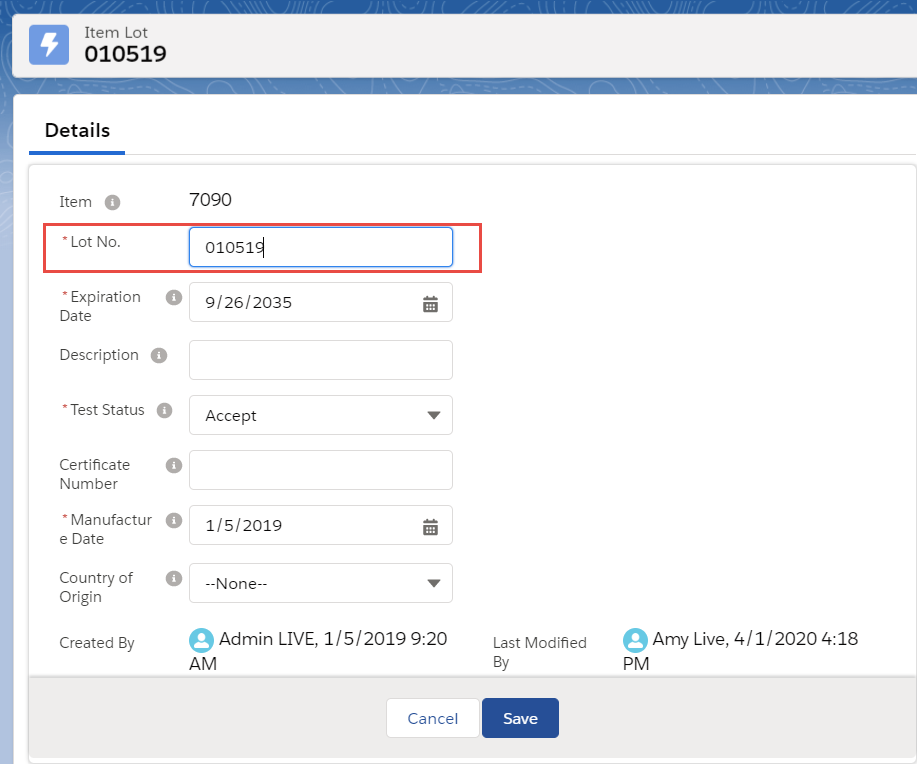
Task: Show info tooltip for Test Status
Action: pos(164,411)
